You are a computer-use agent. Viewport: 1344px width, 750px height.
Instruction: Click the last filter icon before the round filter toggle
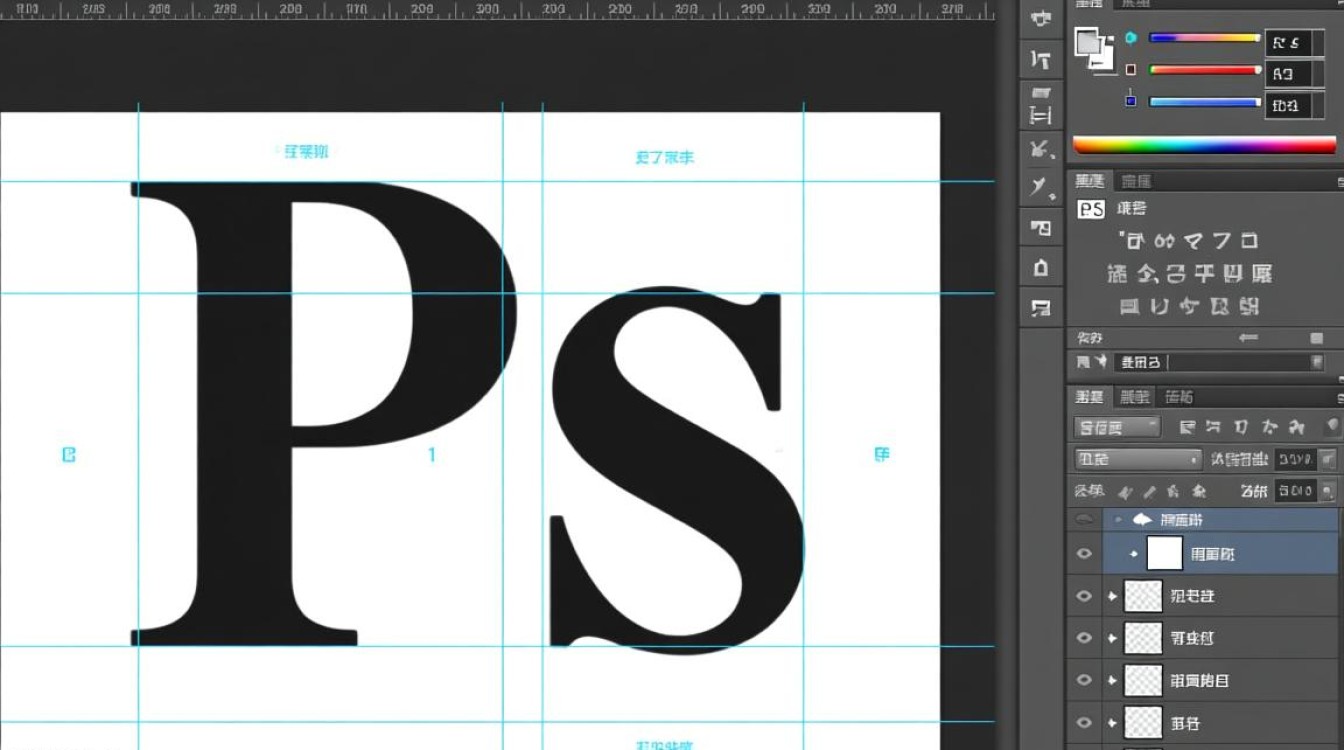(x=1297, y=427)
